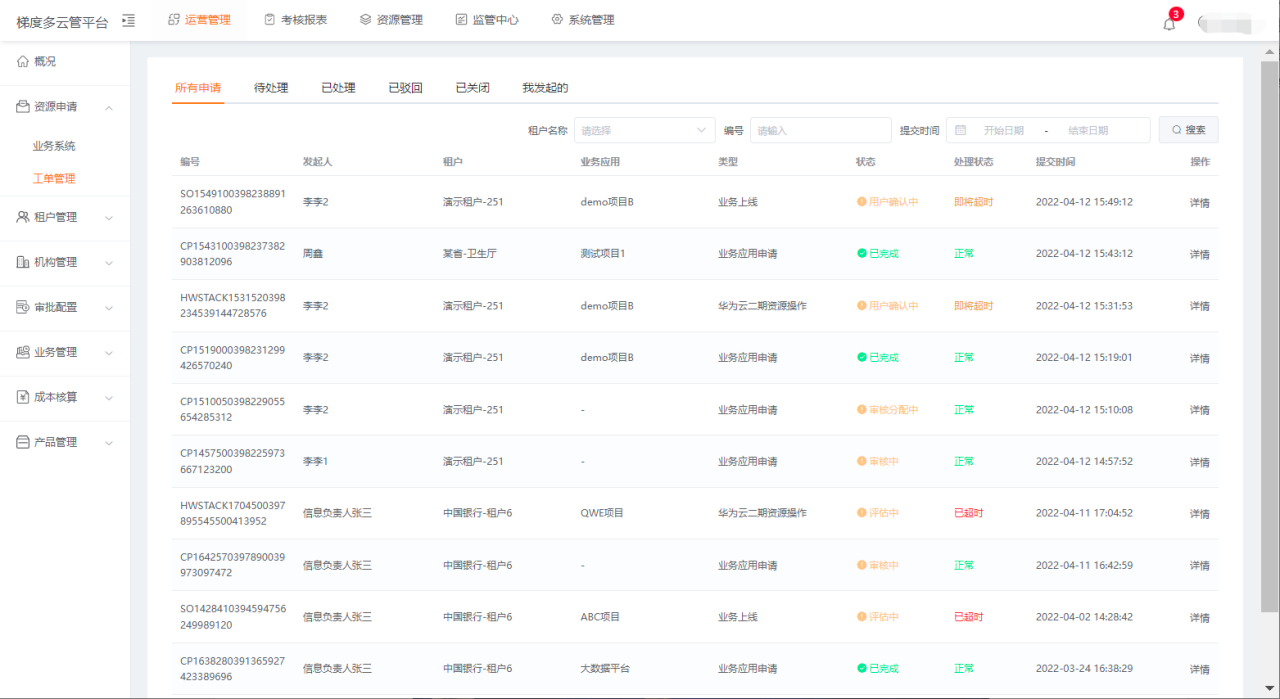Click the 资源管理 layers icon in top navigation
The image size is (1280, 699).
pyautogui.click(x=365, y=20)
